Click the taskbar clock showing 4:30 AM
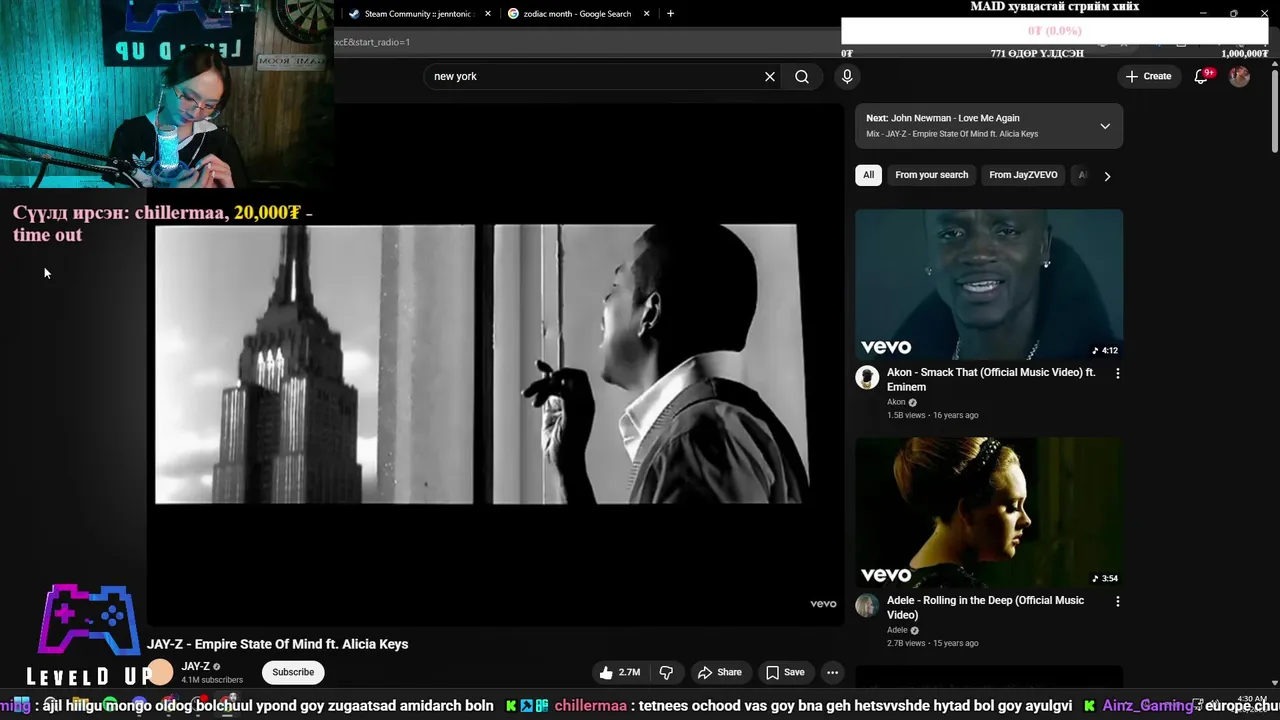 (x=1251, y=699)
